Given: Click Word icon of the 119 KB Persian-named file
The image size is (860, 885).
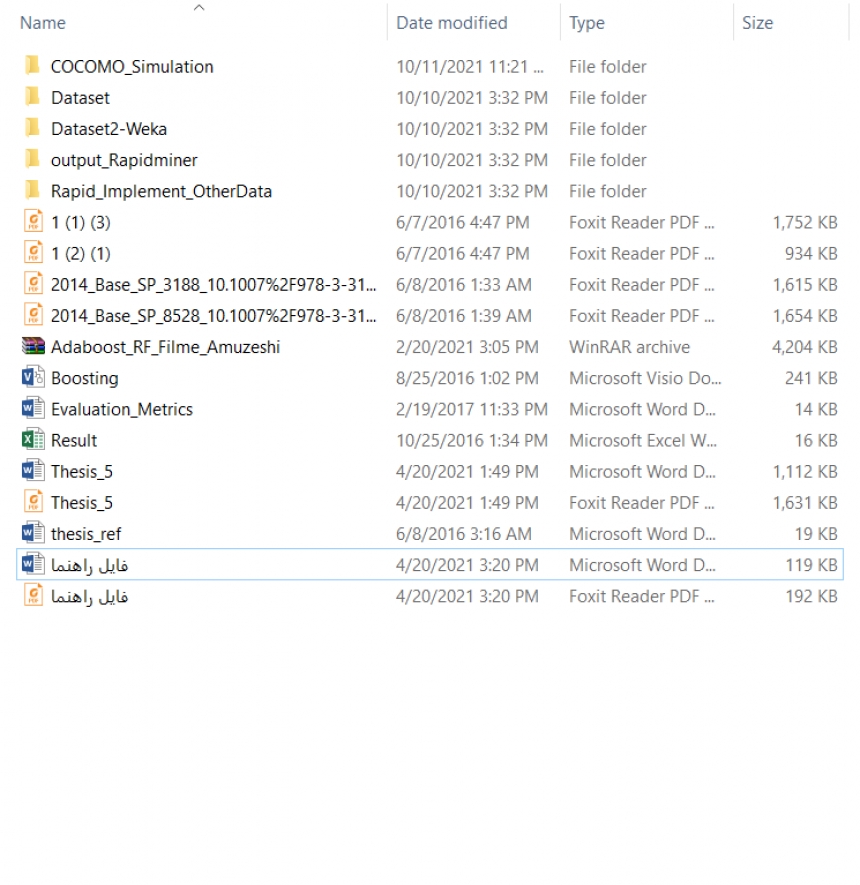Looking at the screenshot, I should (33, 564).
